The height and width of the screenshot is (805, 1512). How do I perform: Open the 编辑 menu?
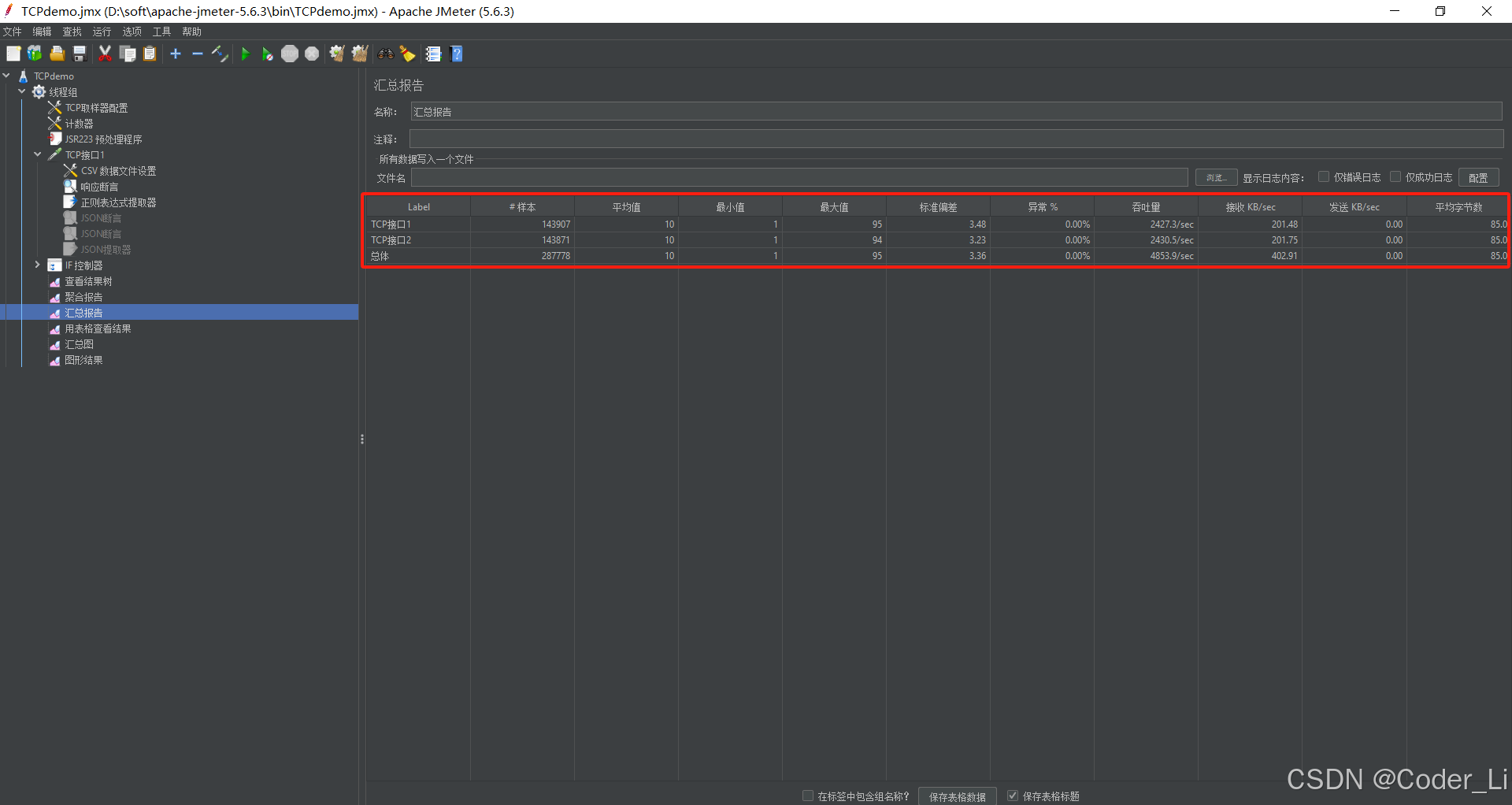pyautogui.click(x=43, y=32)
